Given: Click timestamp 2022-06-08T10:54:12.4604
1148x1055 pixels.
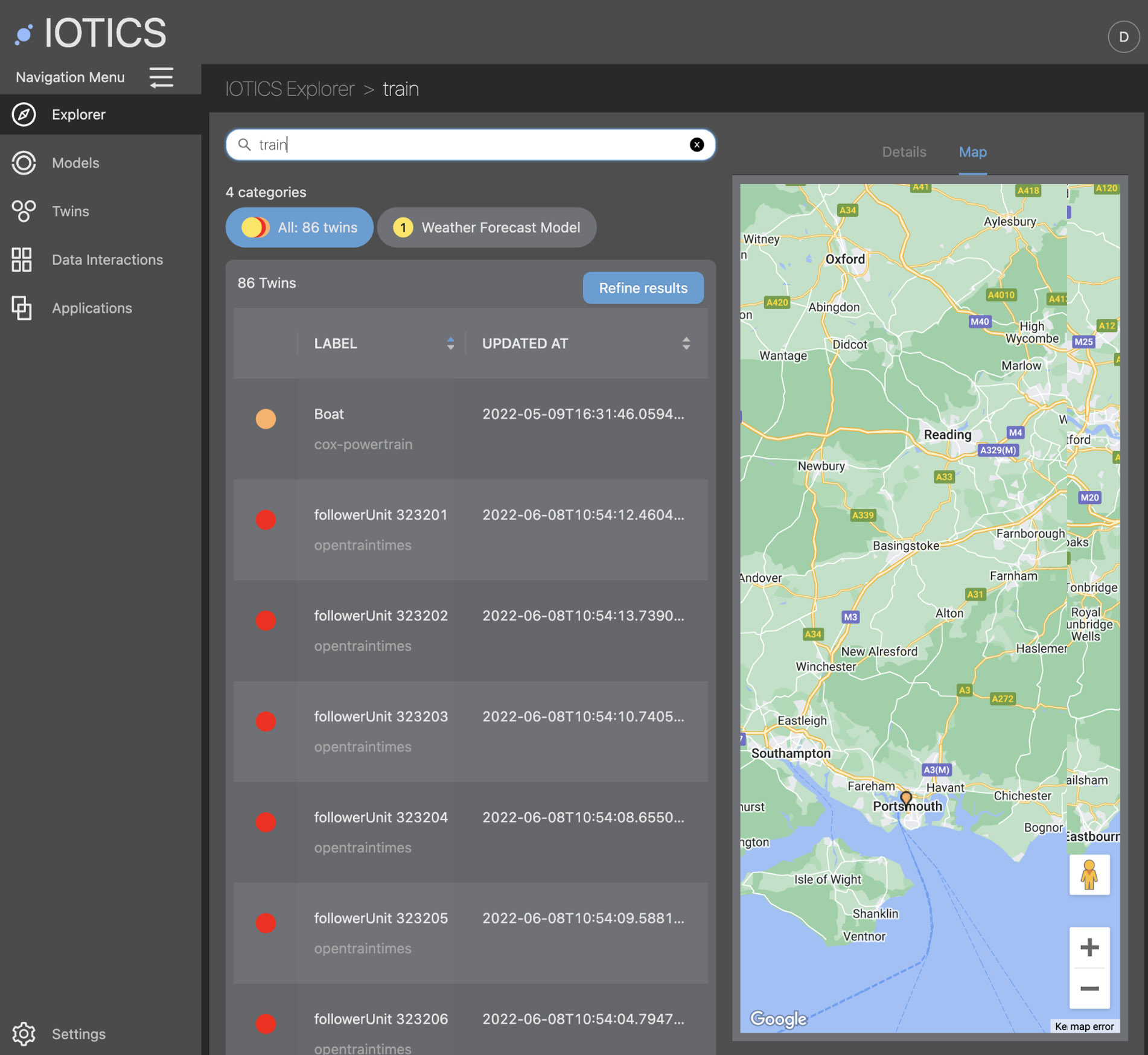Looking at the screenshot, I should [583, 515].
